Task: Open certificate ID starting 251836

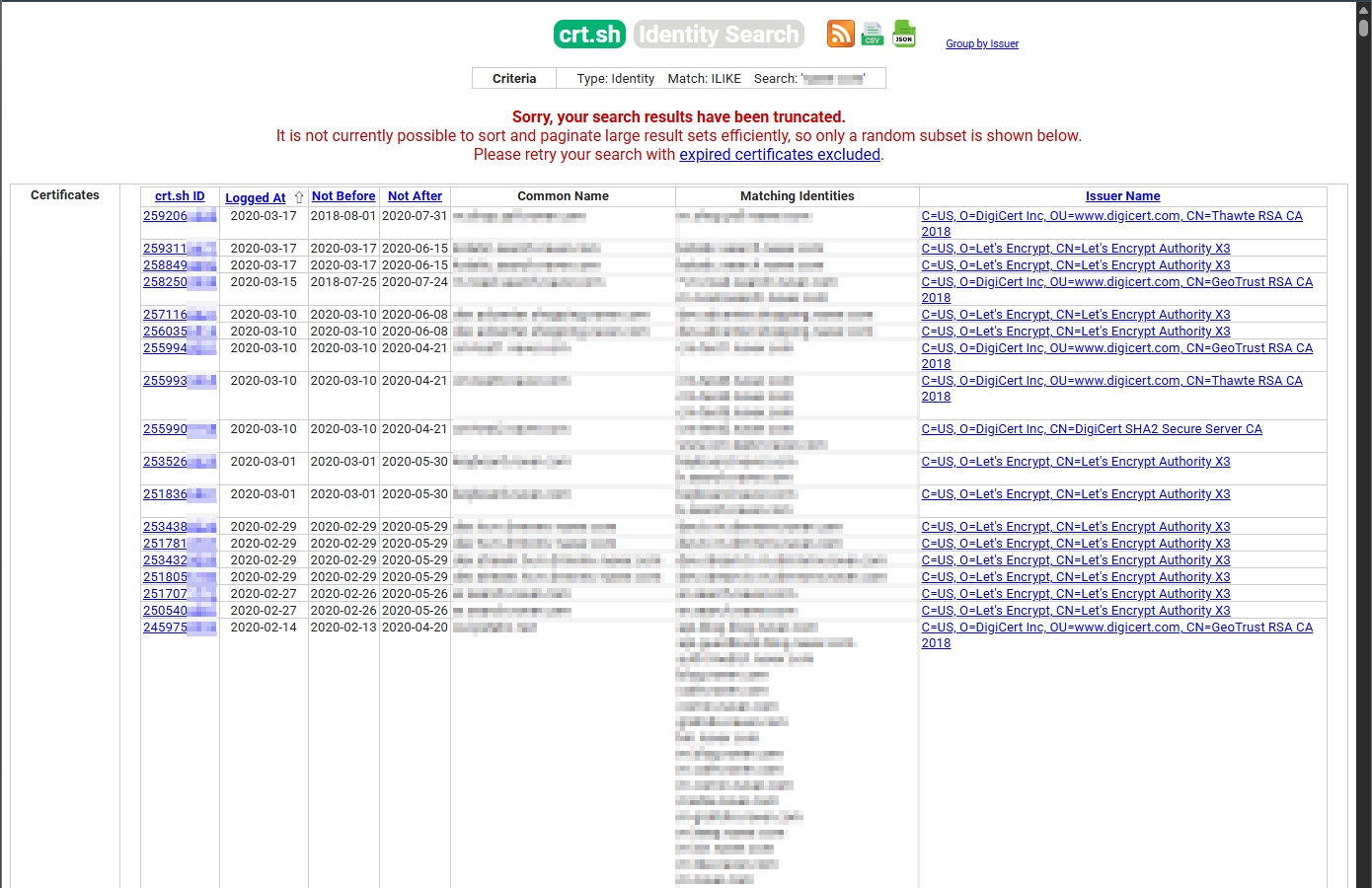Action: [x=180, y=494]
